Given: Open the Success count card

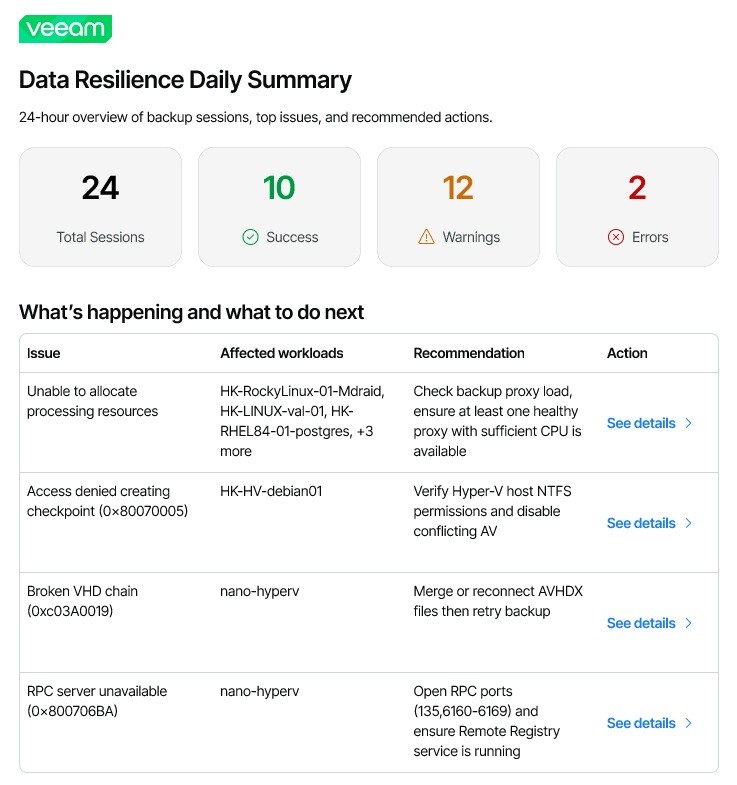Looking at the screenshot, I should [x=279, y=207].
